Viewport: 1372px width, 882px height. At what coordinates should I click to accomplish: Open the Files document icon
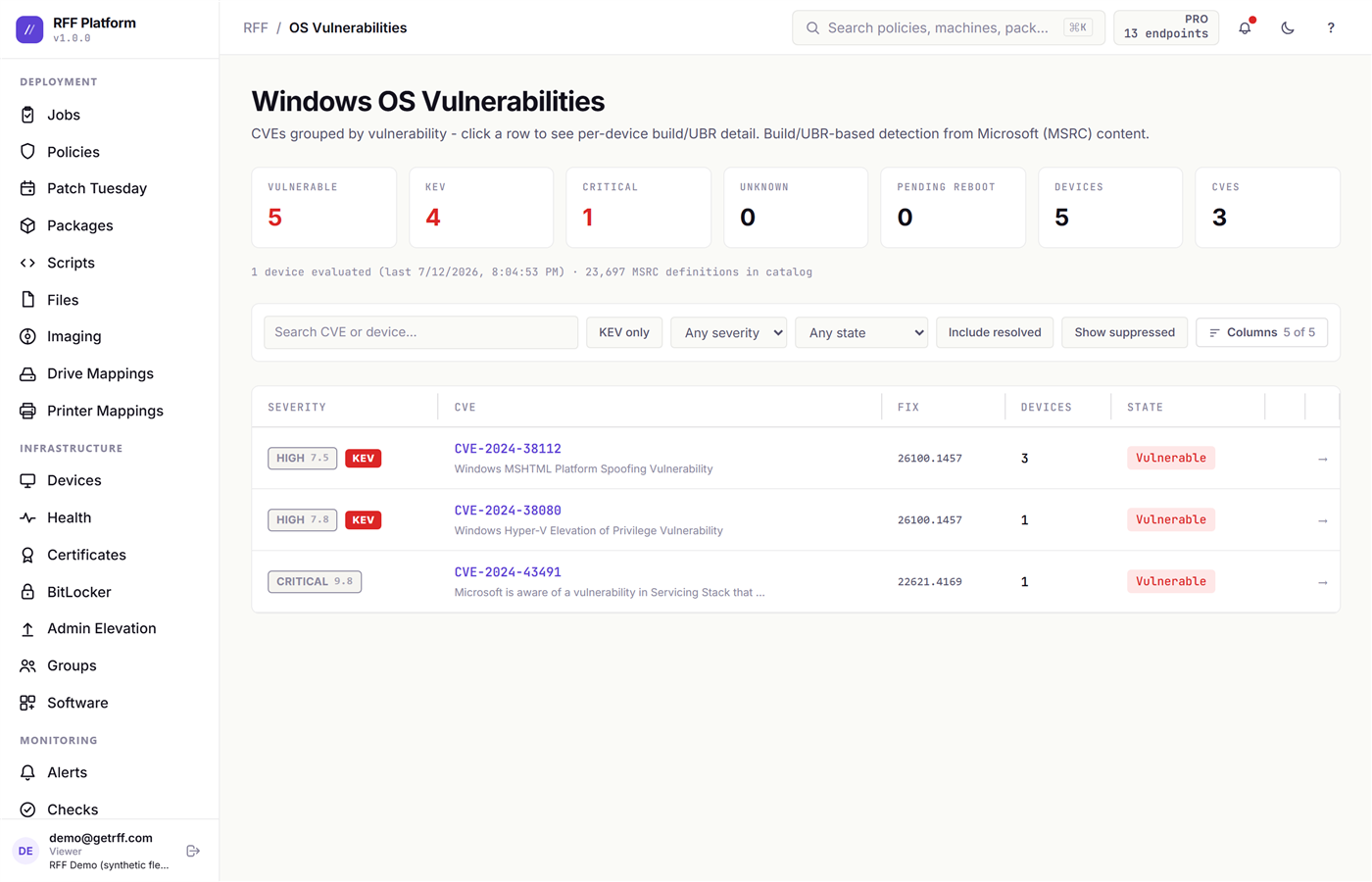click(x=27, y=300)
